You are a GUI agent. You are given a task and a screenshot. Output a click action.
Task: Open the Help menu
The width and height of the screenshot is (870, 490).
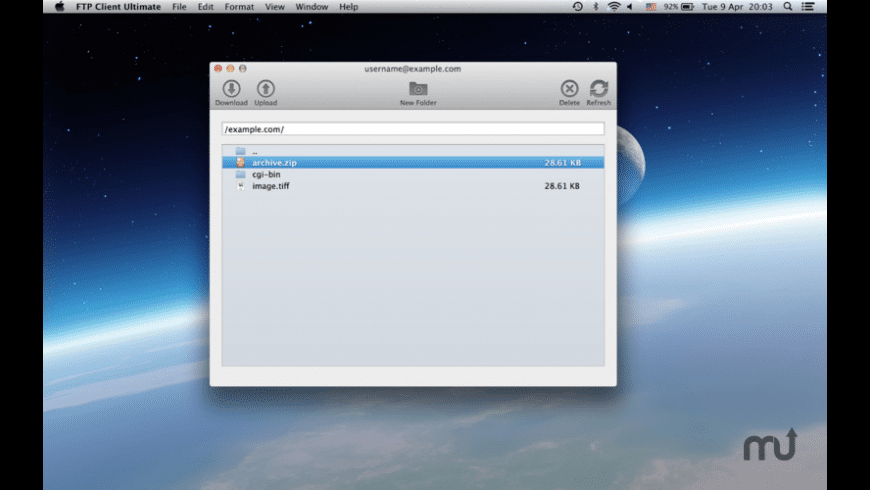click(x=348, y=7)
